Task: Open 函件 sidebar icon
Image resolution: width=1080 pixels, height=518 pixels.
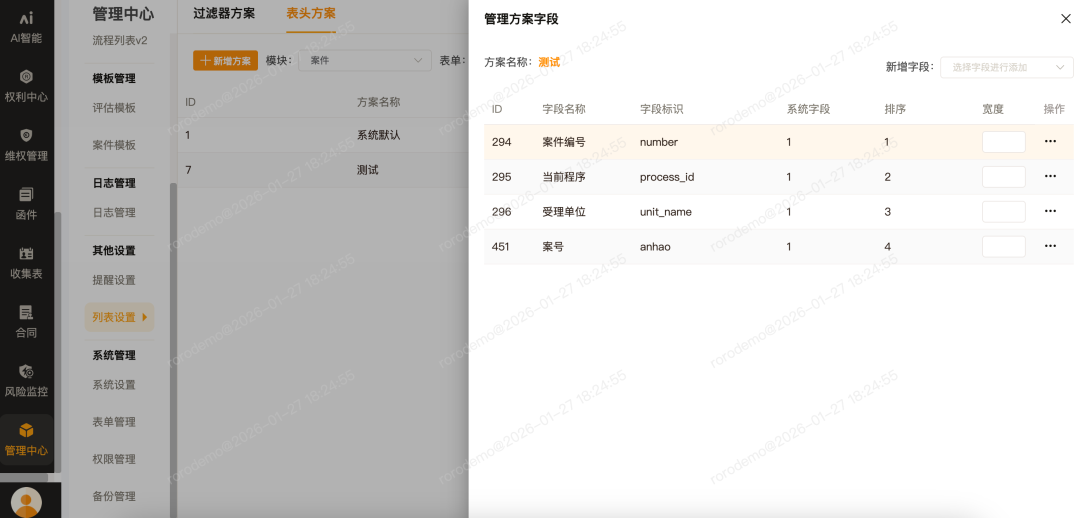Action: pyautogui.click(x=26, y=205)
